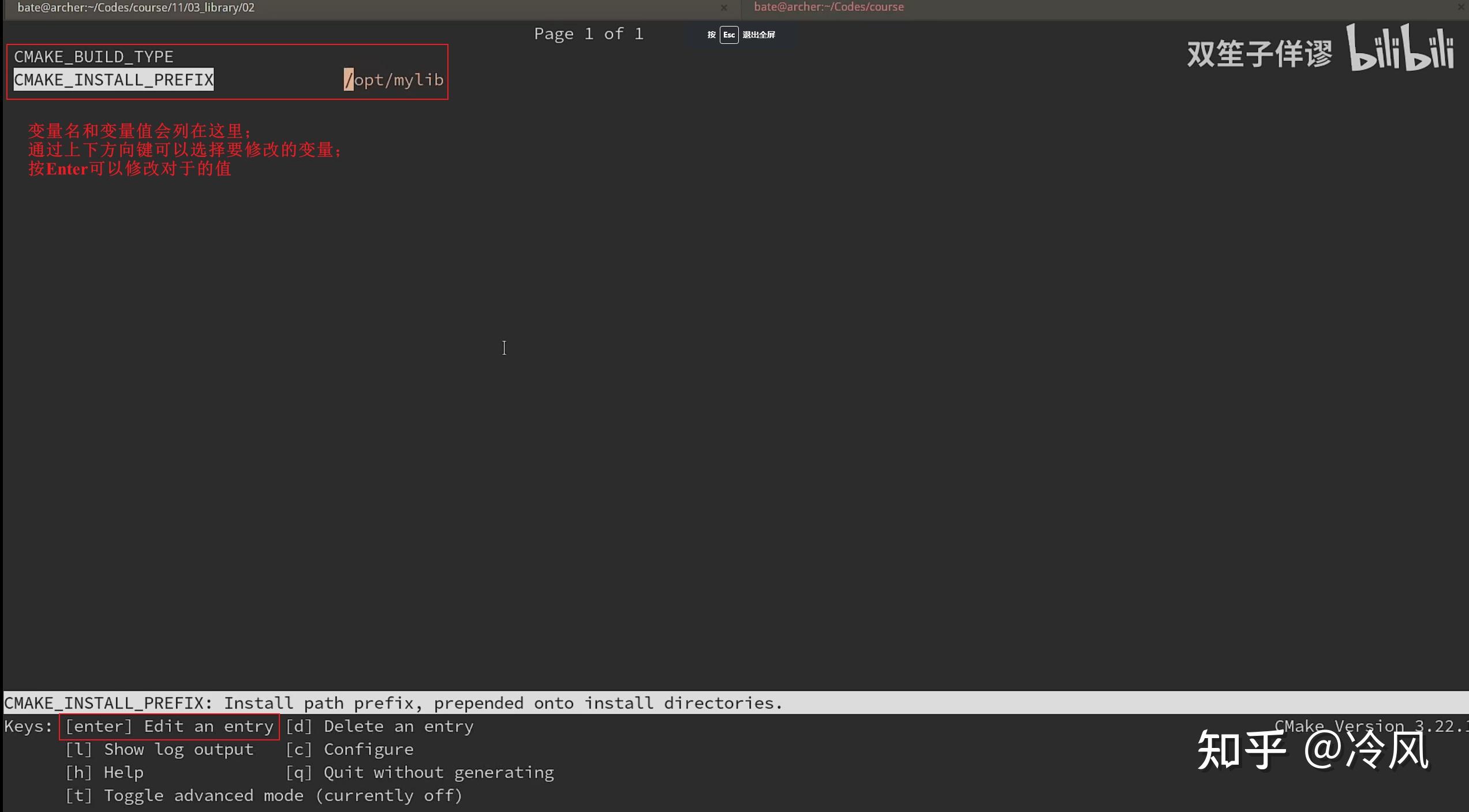Edit the /opt/mylib input field

click(393, 80)
